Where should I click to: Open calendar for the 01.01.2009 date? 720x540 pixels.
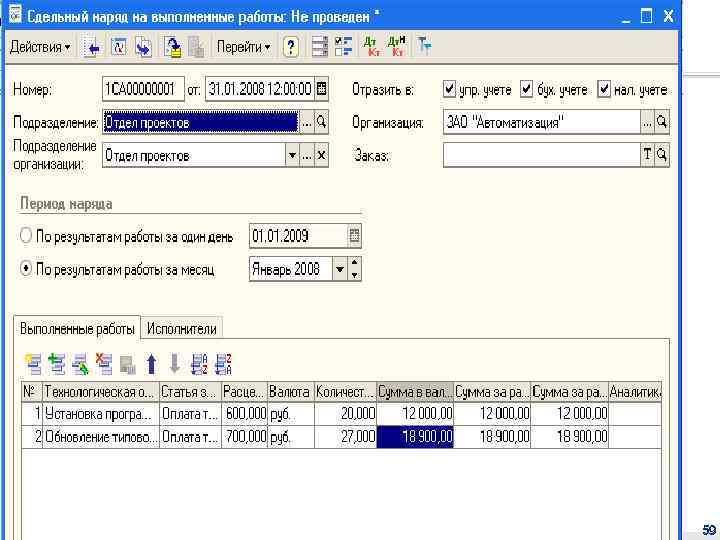click(x=354, y=236)
